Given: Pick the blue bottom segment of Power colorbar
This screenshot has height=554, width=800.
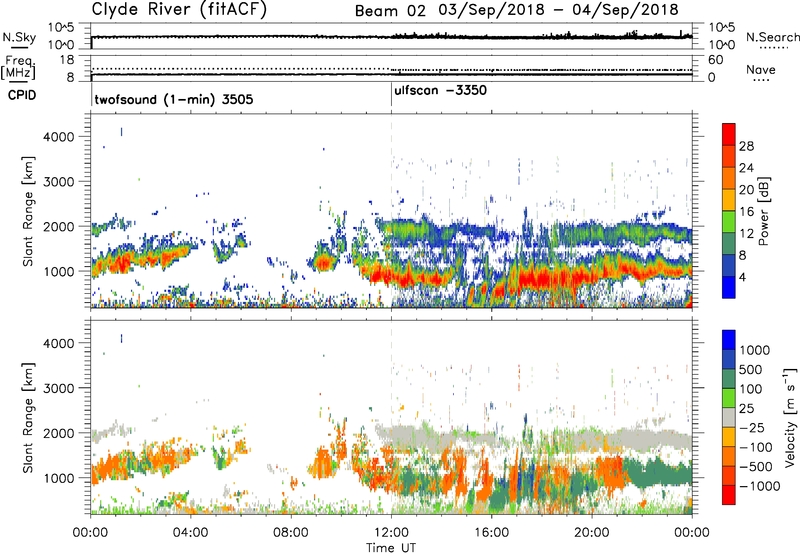Looking at the screenshot, I should coord(729,287).
